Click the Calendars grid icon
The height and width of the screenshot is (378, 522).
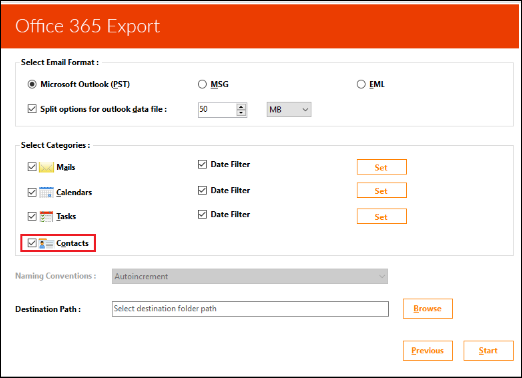point(46,192)
